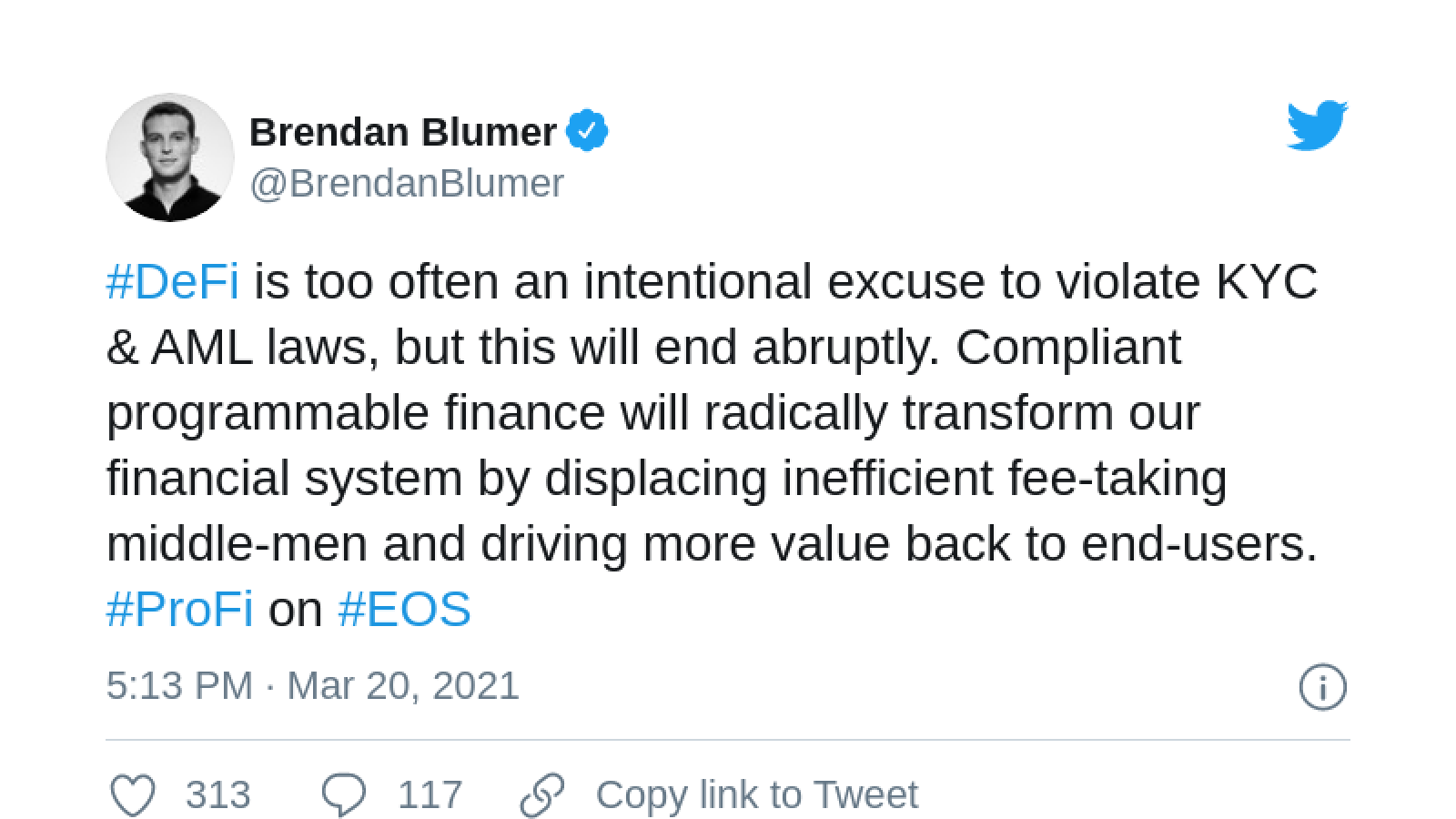Click the 313 likes count

[218, 794]
